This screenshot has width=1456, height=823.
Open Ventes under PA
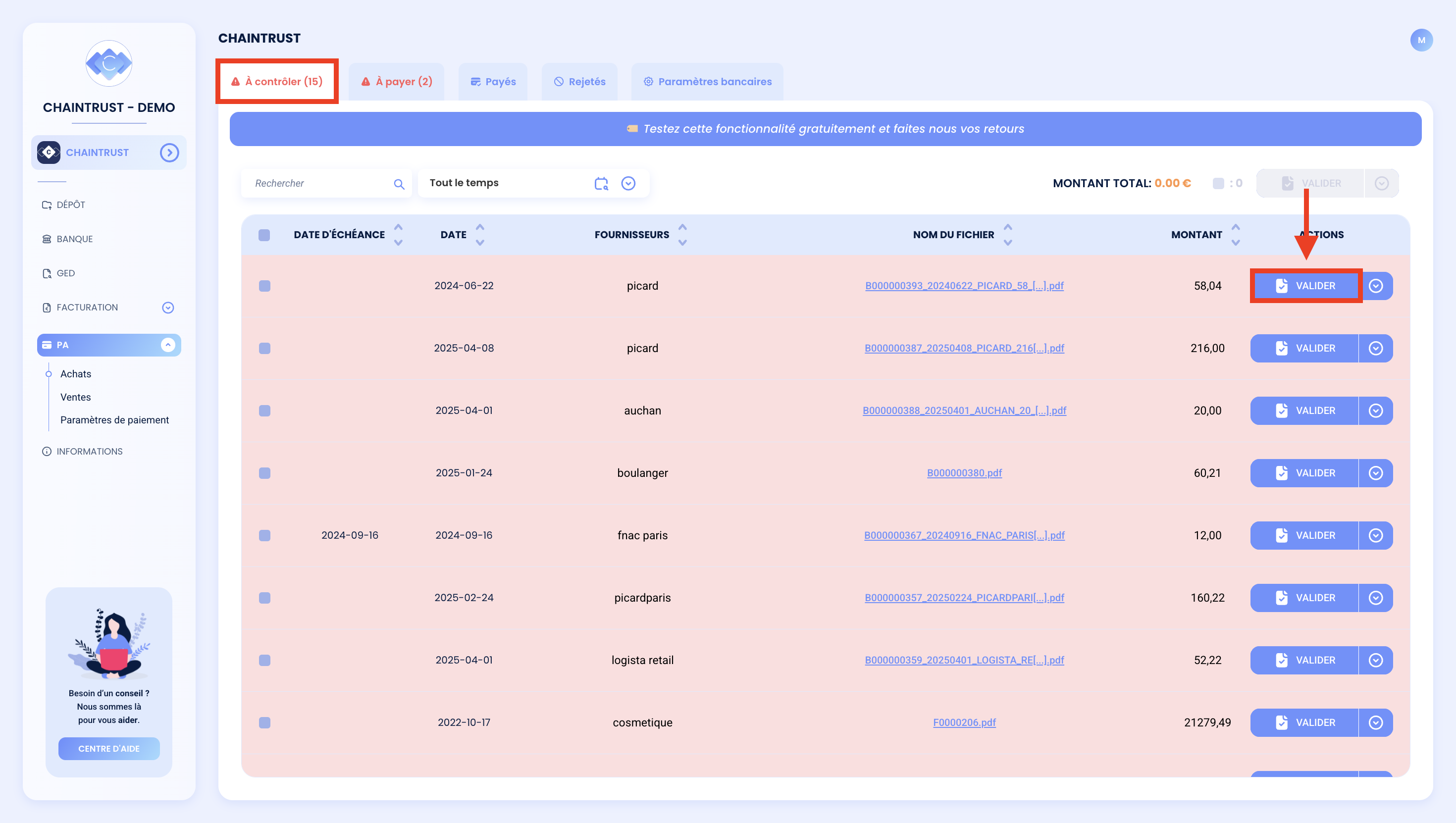tap(76, 397)
